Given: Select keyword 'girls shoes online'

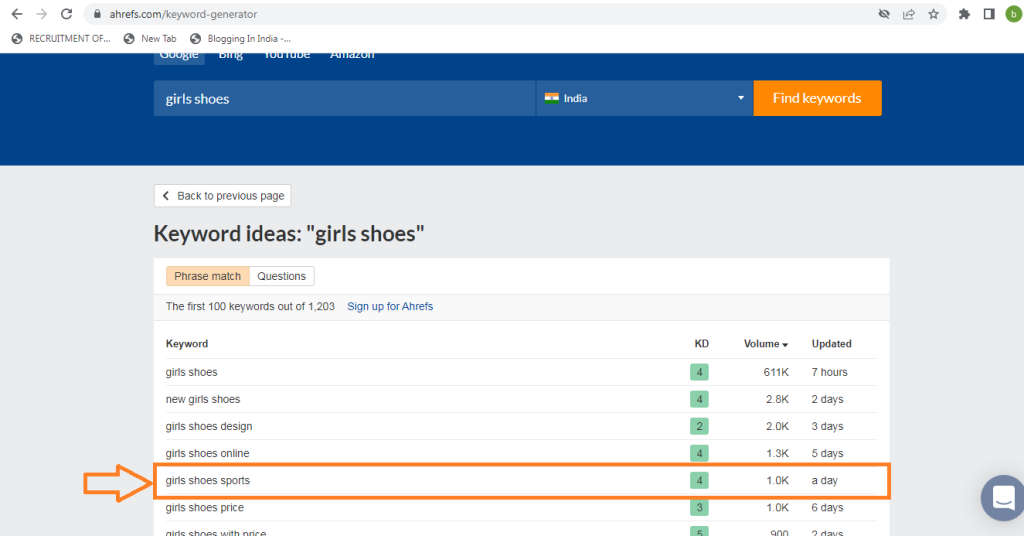Looking at the screenshot, I should click(x=208, y=454).
